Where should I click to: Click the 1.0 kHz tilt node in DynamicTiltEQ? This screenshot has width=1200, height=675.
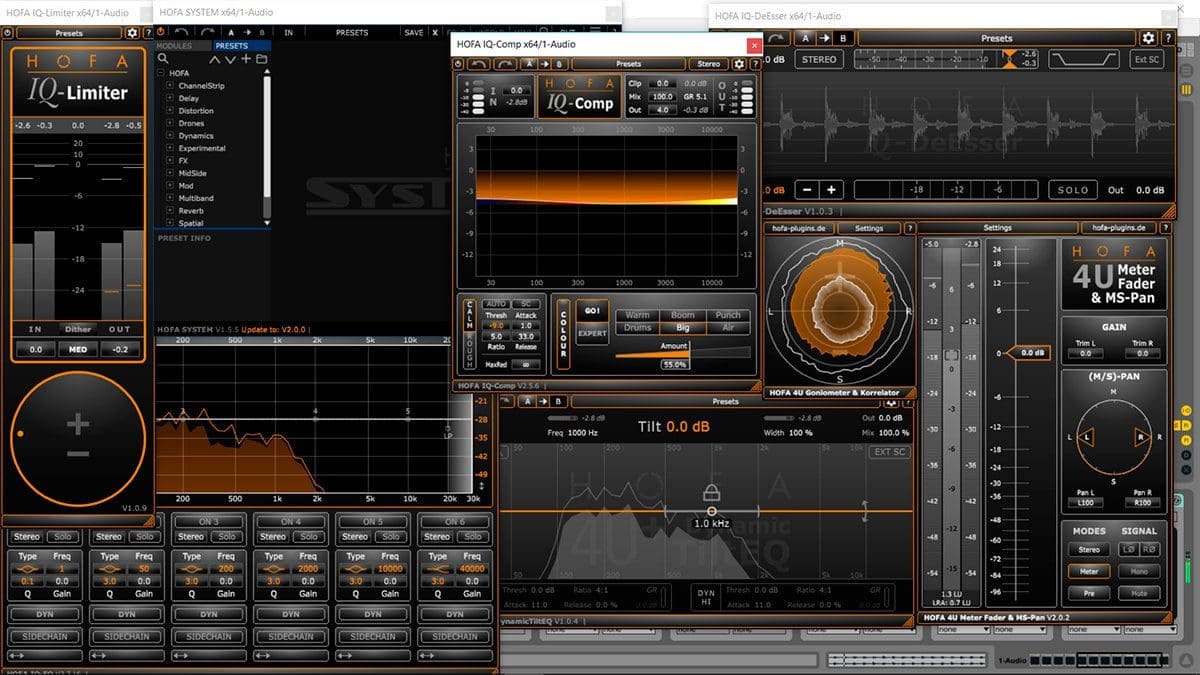coord(711,510)
